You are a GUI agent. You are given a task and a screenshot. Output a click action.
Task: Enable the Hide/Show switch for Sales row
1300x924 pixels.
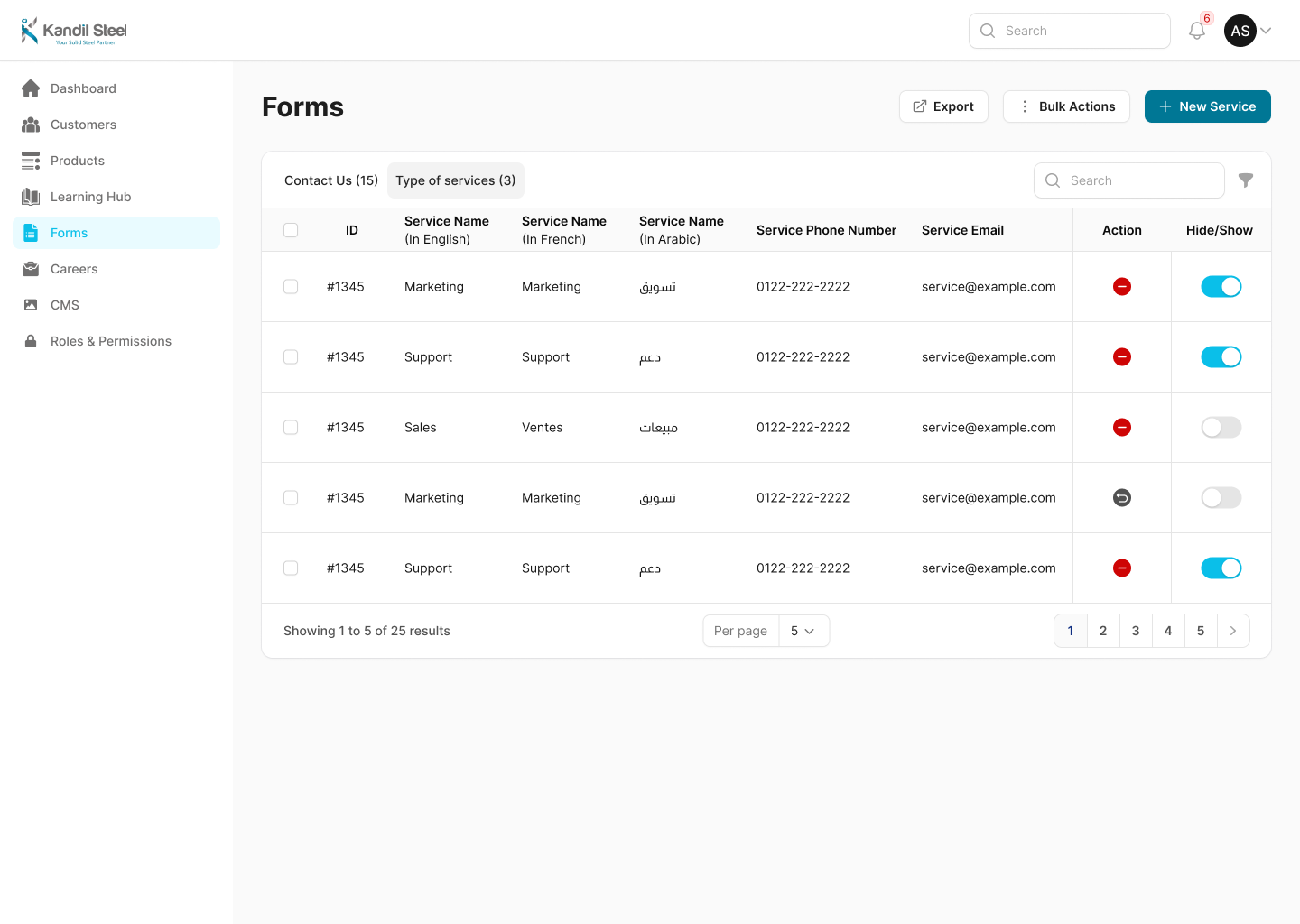pos(1221,428)
